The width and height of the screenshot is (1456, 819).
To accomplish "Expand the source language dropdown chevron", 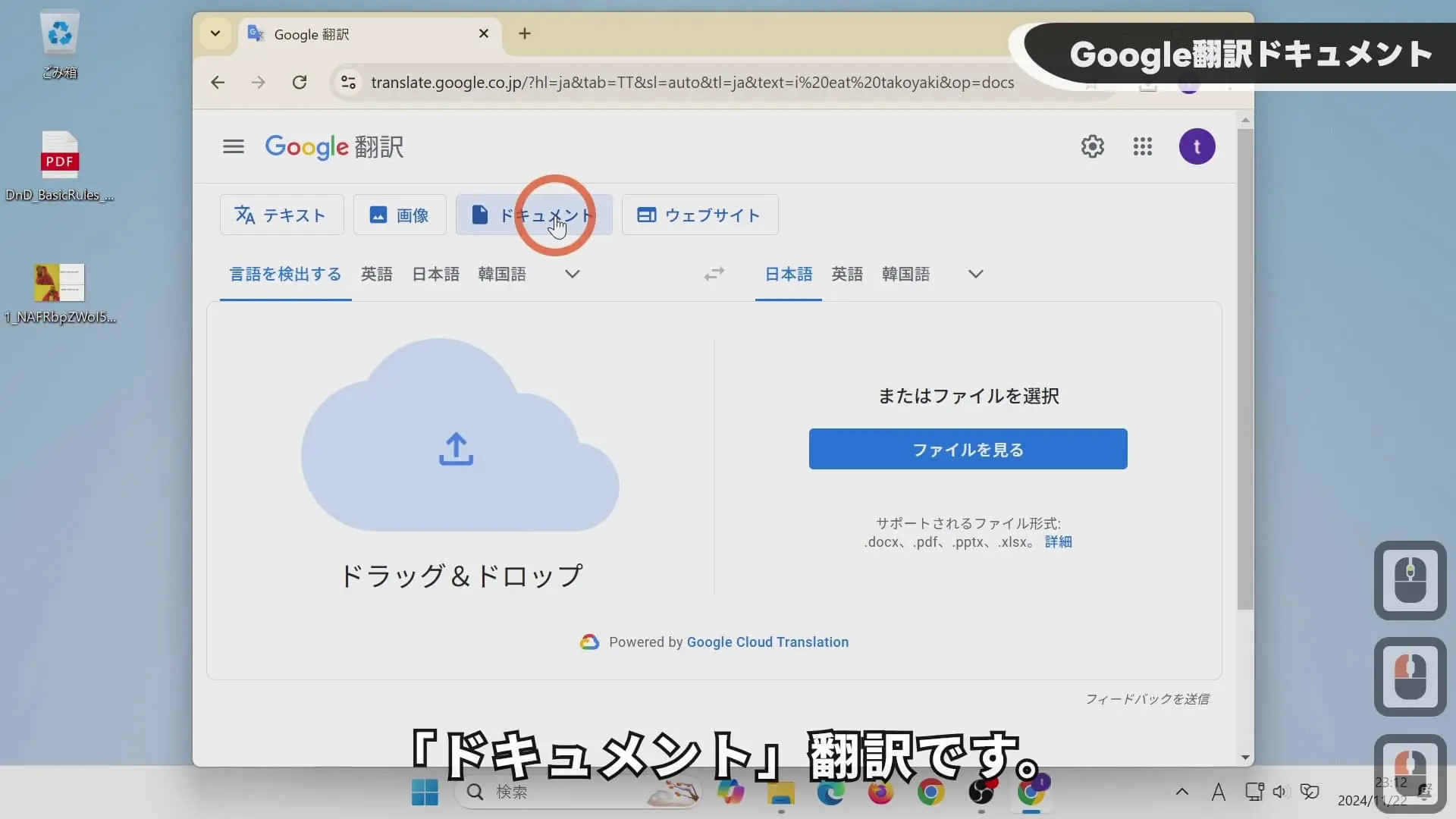I will [x=573, y=274].
